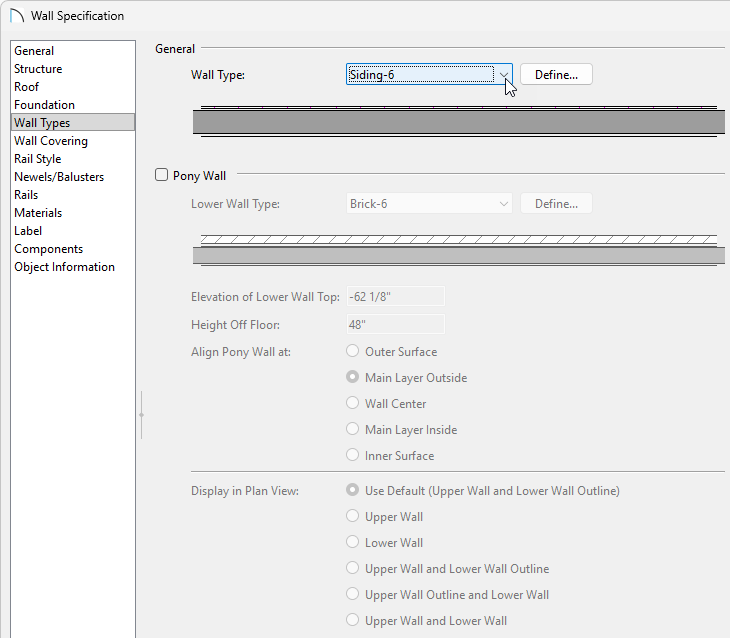Choose Upper Wall Outline and Lower Wall option

(x=352, y=594)
